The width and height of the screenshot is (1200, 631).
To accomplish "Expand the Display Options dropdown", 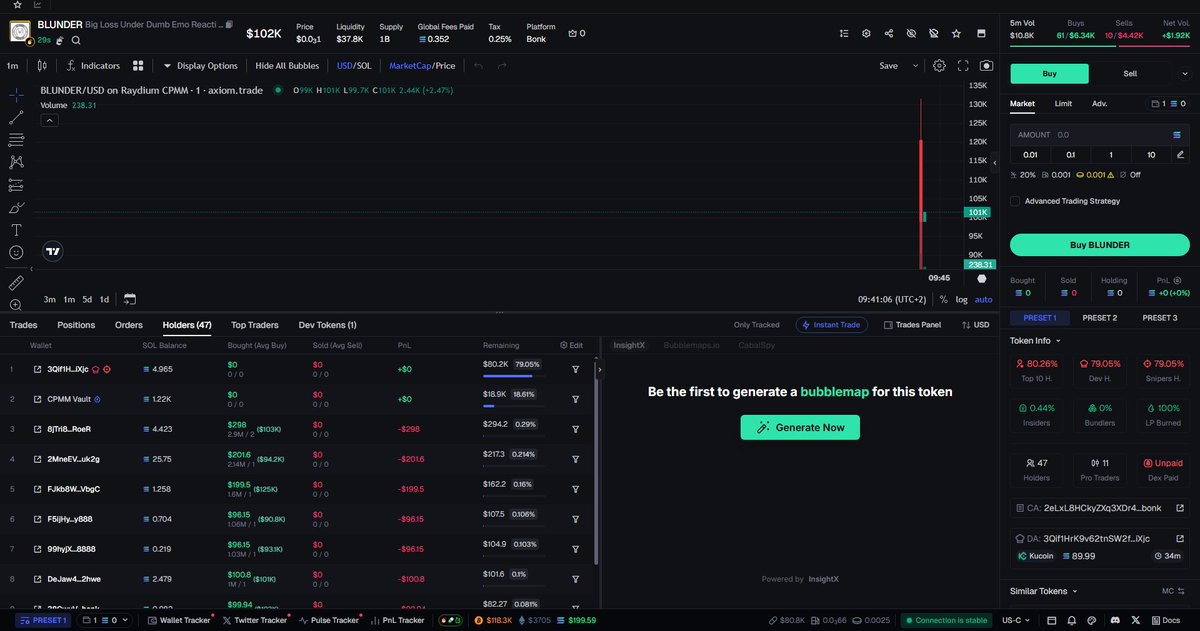I will [200, 66].
